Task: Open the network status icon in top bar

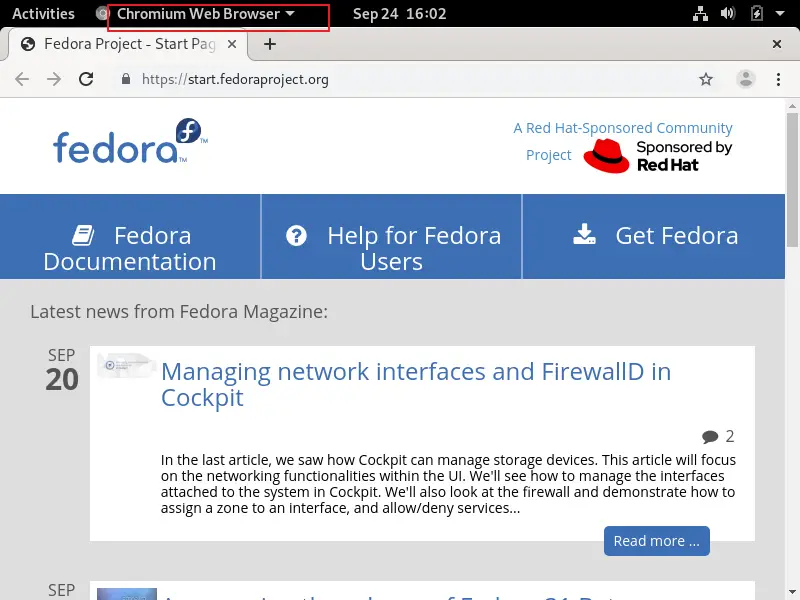Action: [700, 14]
